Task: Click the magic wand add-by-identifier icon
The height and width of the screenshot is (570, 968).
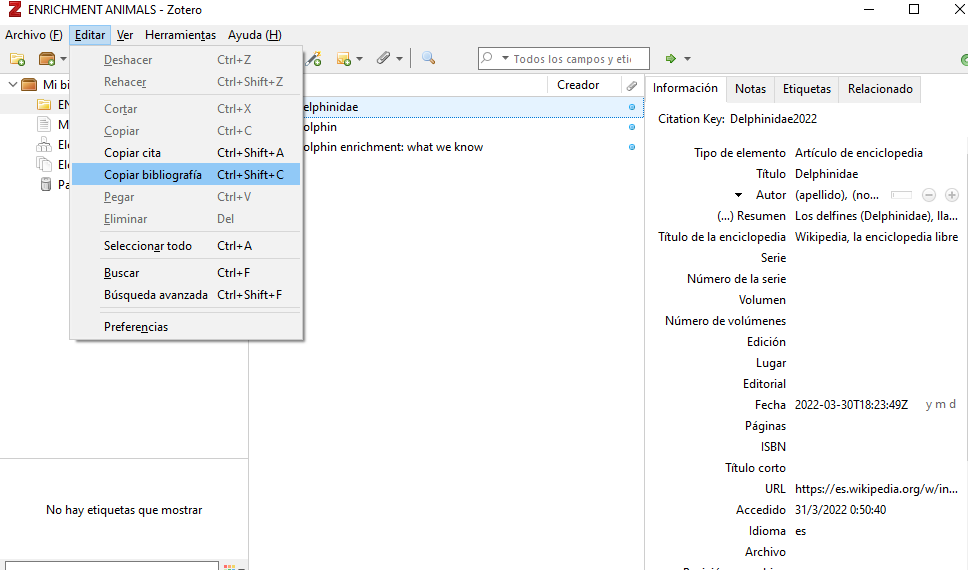Action: (314, 59)
